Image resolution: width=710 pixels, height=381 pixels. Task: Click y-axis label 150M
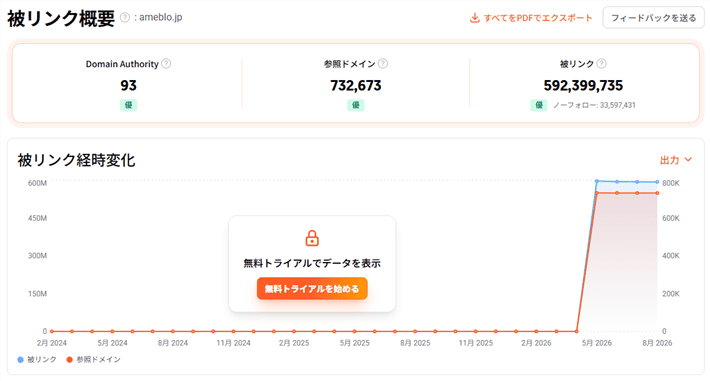tap(37, 294)
